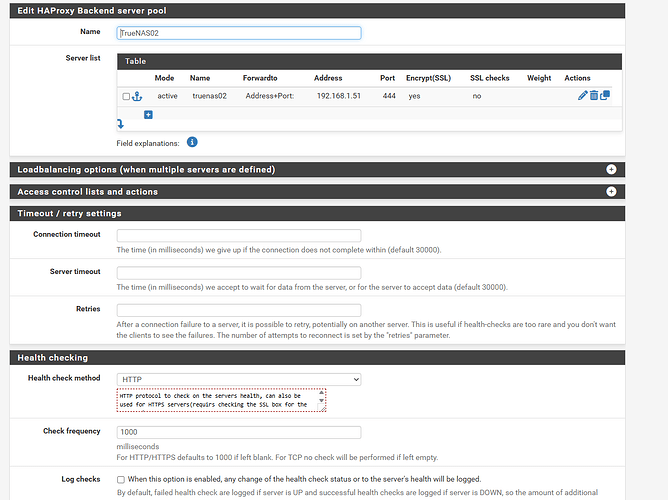Click the anchor icon on truenas02 row

point(138,95)
